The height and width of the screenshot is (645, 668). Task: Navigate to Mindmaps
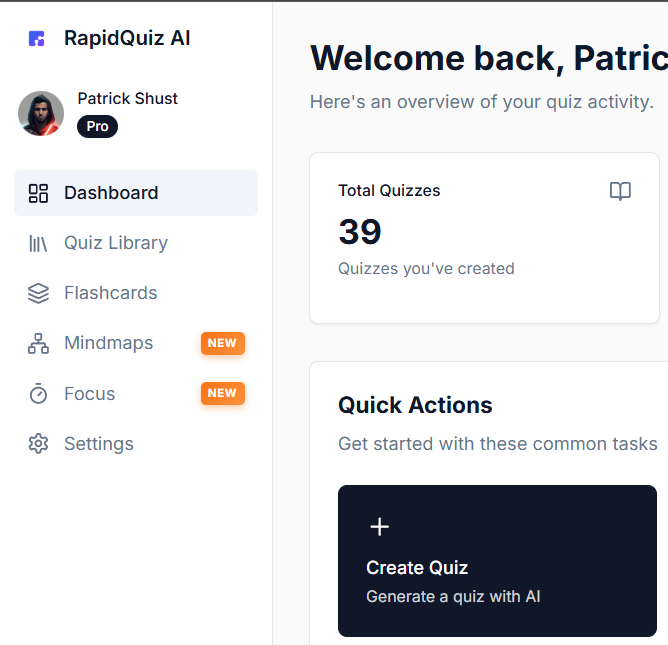pos(109,343)
